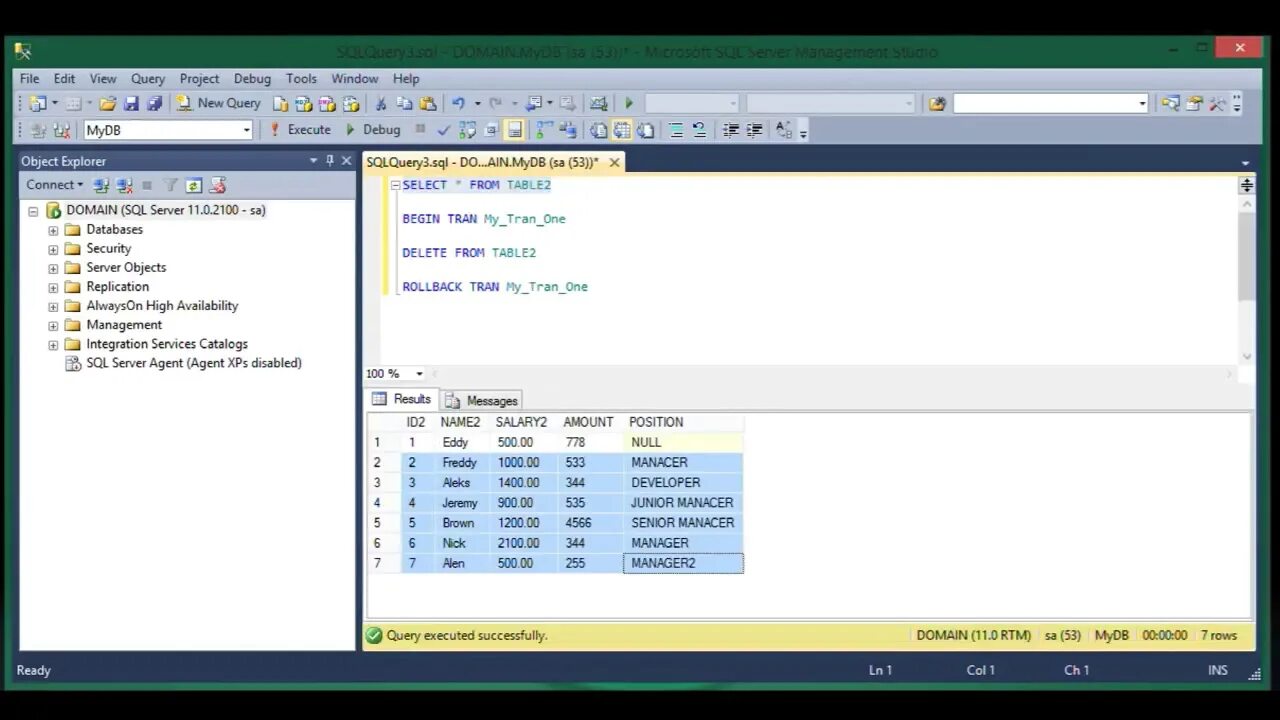The image size is (1280, 720).
Task: Open the MyDB database dropdown
Action: (x=246, y=130)
